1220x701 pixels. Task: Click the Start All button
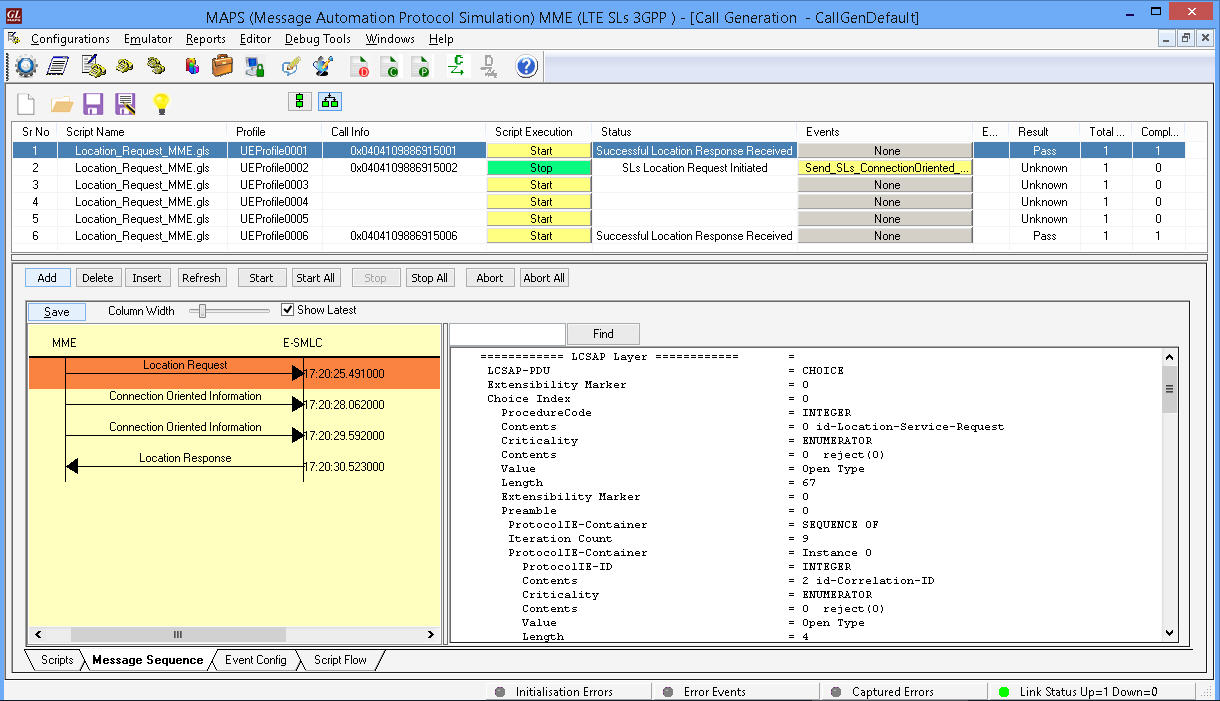[x=315, y=277]
